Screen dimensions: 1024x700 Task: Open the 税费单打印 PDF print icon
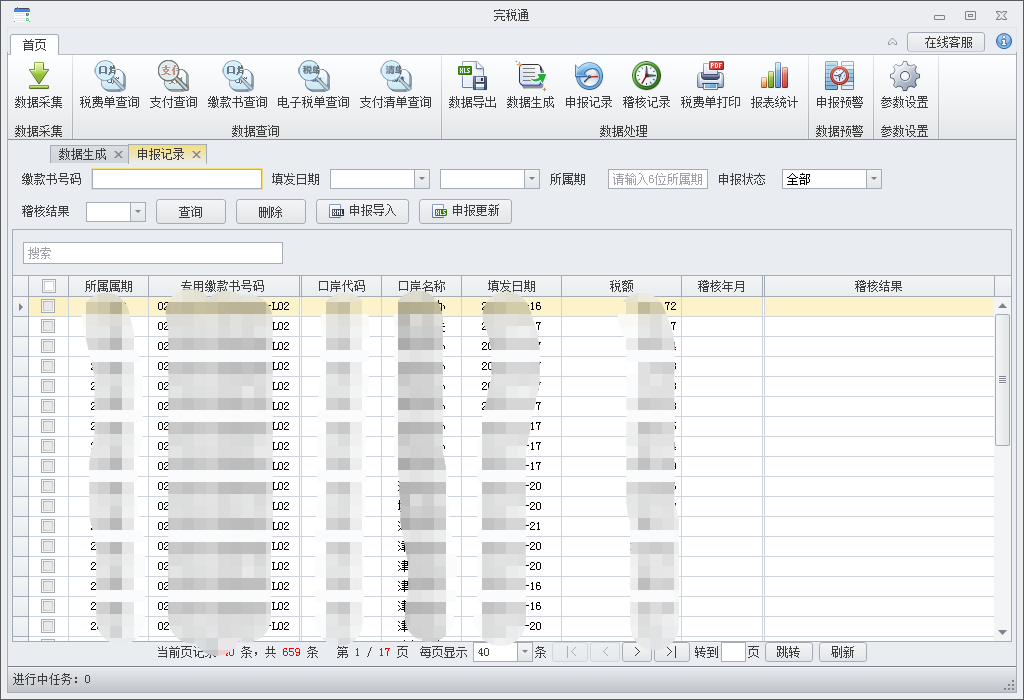pyautogui.click(x=711, y=85)
